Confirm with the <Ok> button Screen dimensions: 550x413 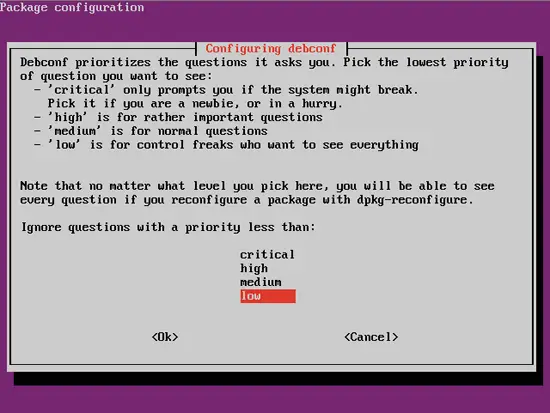click(x=165, y=337)
